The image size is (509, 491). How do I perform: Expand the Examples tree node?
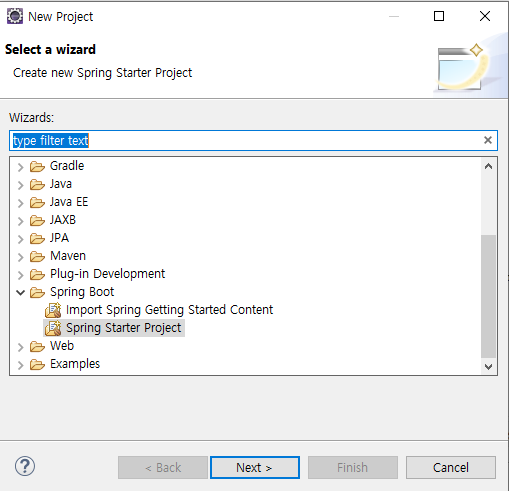[x=21, y=365]
